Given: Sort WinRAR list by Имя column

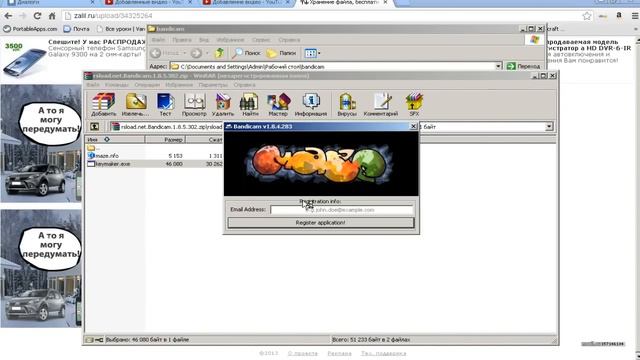Looking at the screenshot, I should click(115, 140).
